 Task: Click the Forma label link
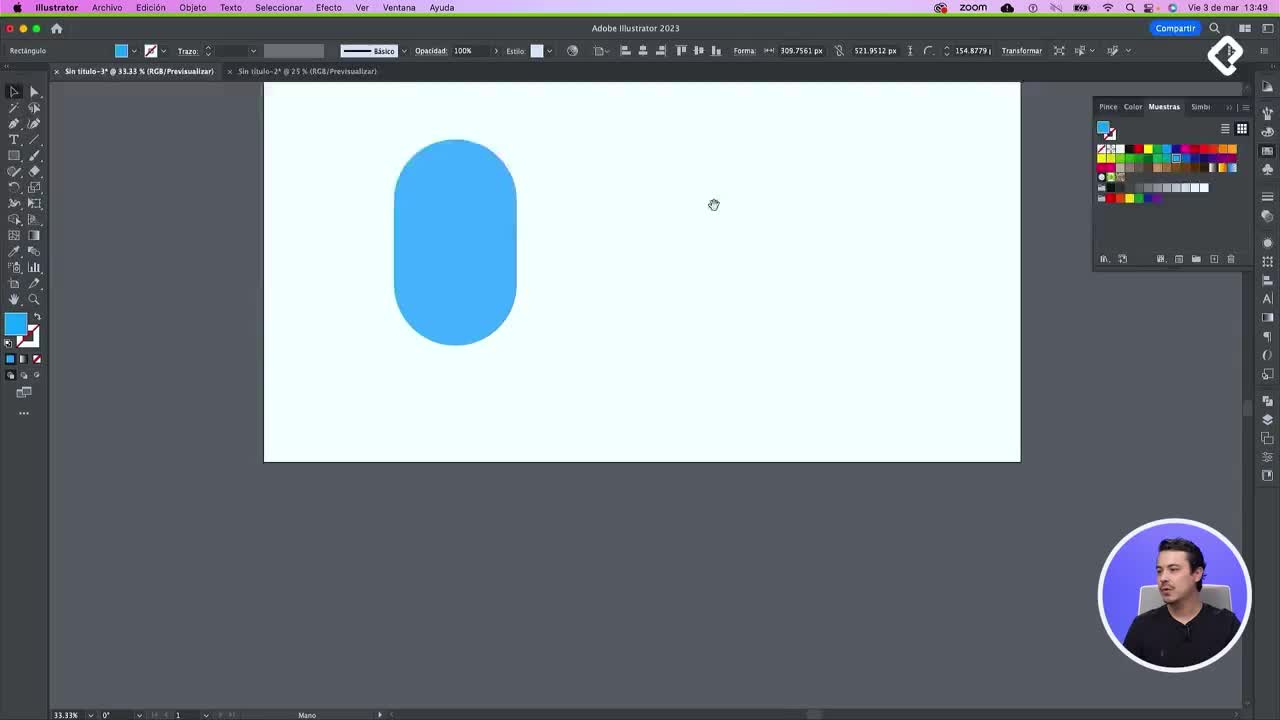[744, 51]
